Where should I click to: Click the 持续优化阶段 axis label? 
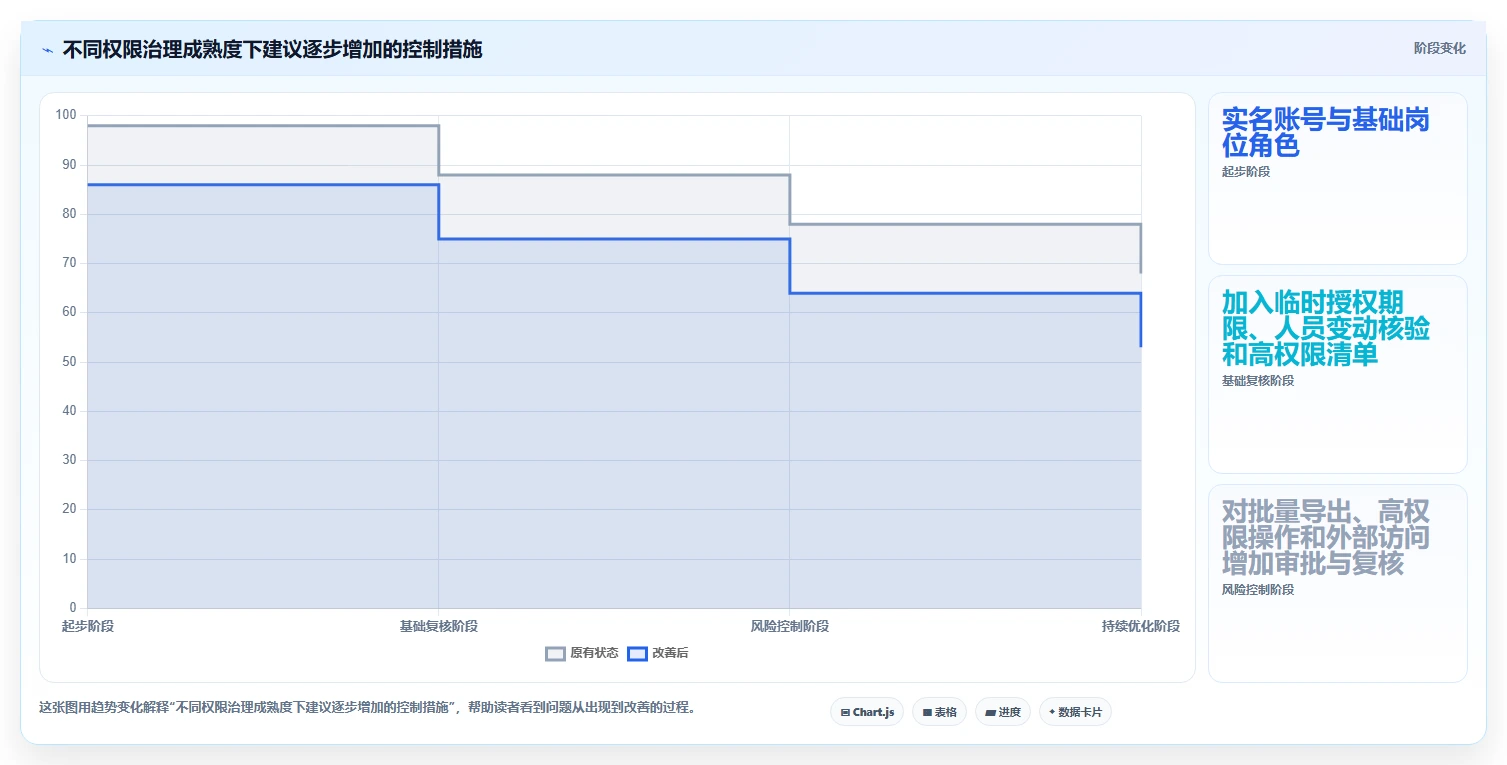pyautogui.click(x=1141, y=627)
